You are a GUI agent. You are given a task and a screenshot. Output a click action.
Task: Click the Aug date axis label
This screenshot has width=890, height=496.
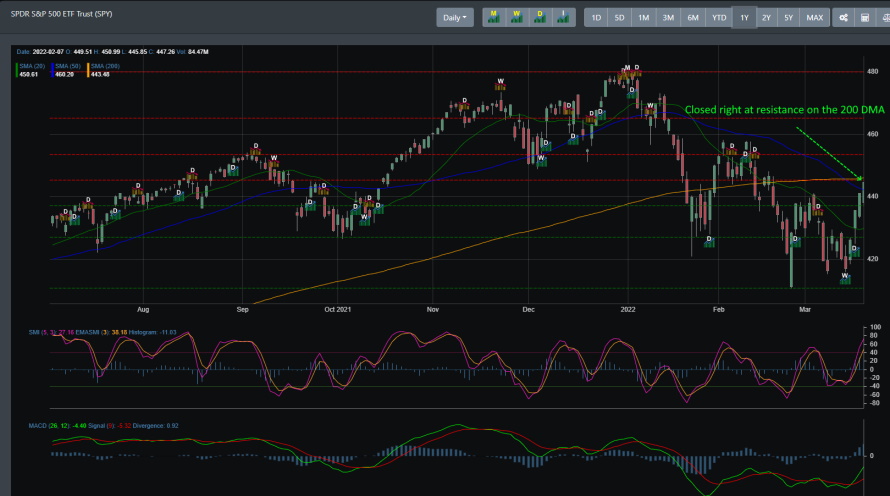coord(143,309)
